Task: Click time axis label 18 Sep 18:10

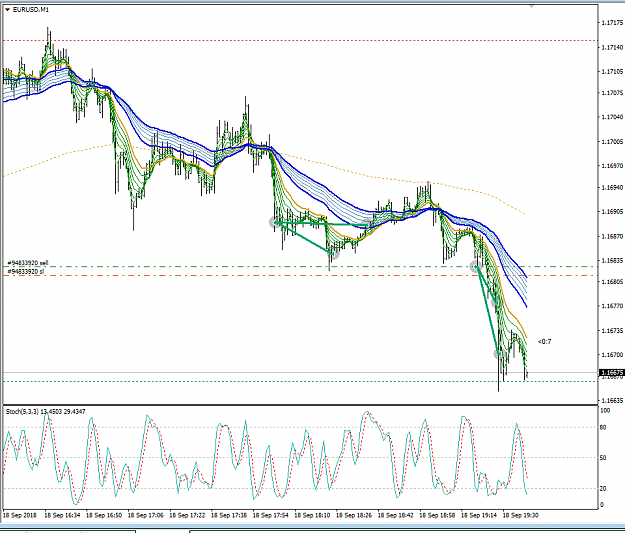Action: pos(312,515)
